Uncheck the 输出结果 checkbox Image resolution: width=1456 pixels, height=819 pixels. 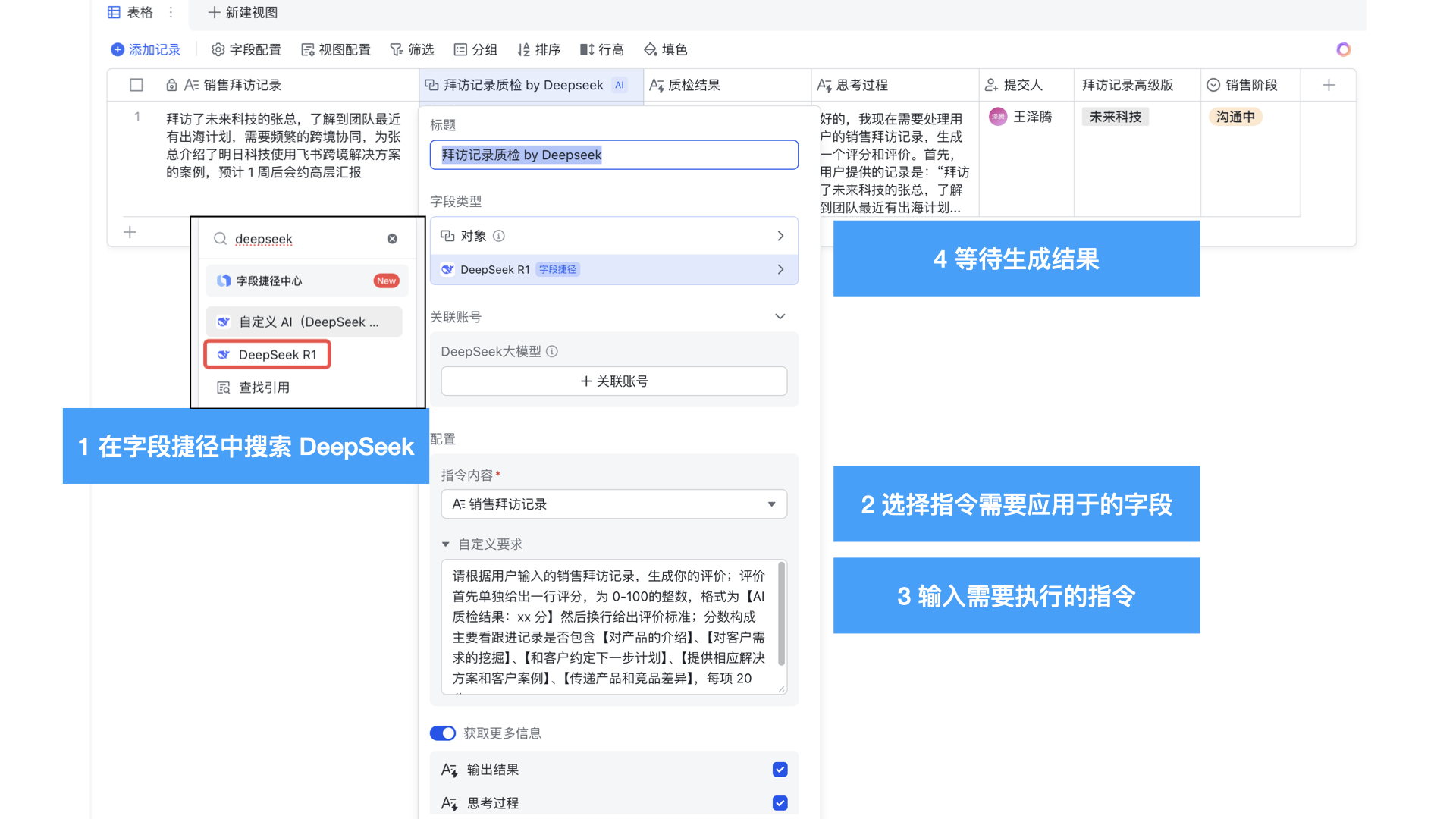(x=780, y=770)
